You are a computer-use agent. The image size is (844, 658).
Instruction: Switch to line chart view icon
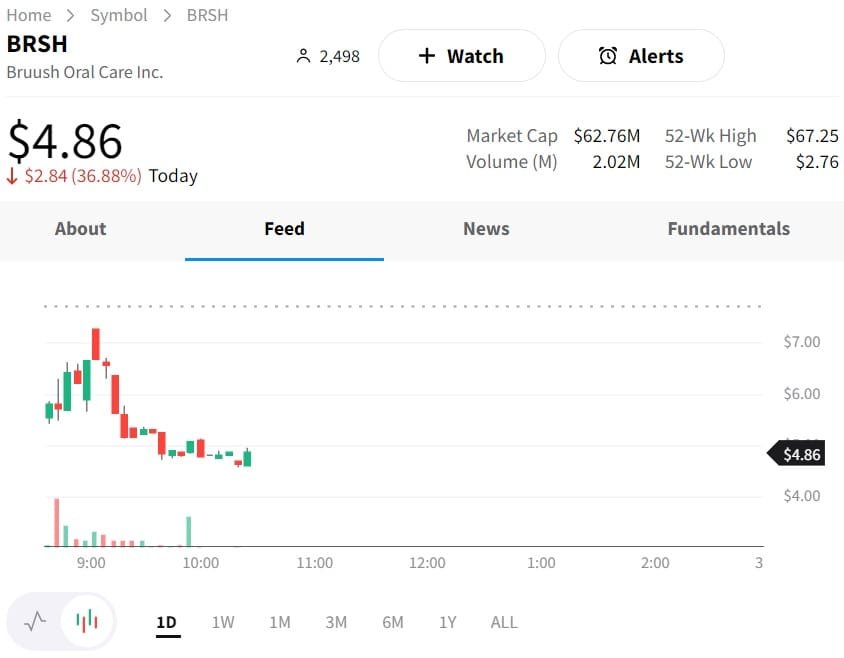click(x=35, y=622)
